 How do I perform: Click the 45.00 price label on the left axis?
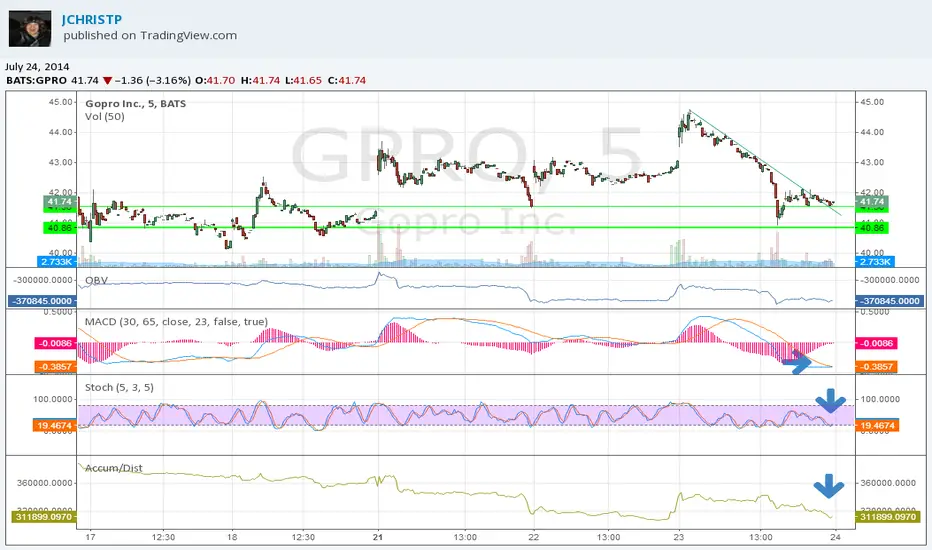(60, 102)
